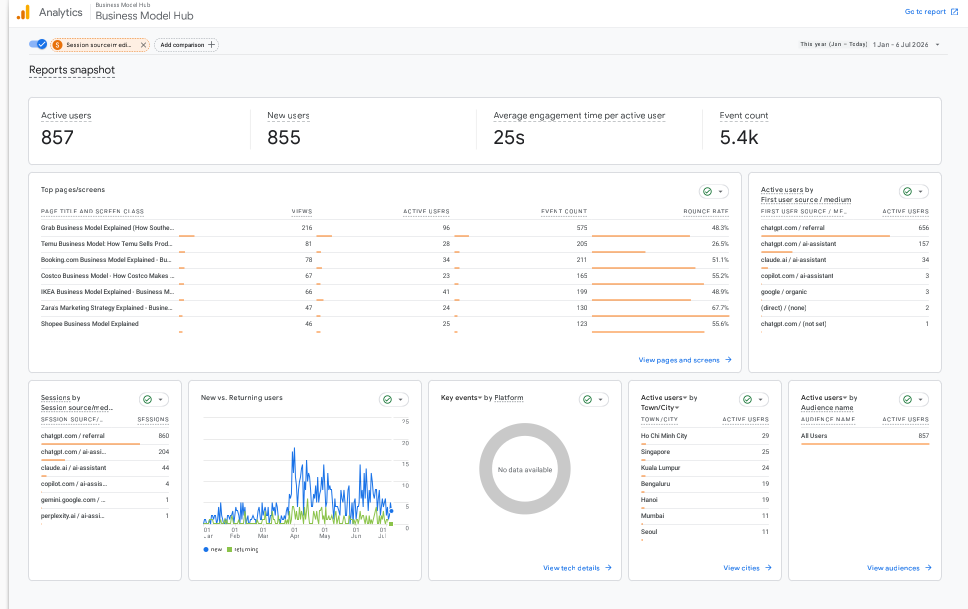Click the Google Analytics logo icon

23,12
